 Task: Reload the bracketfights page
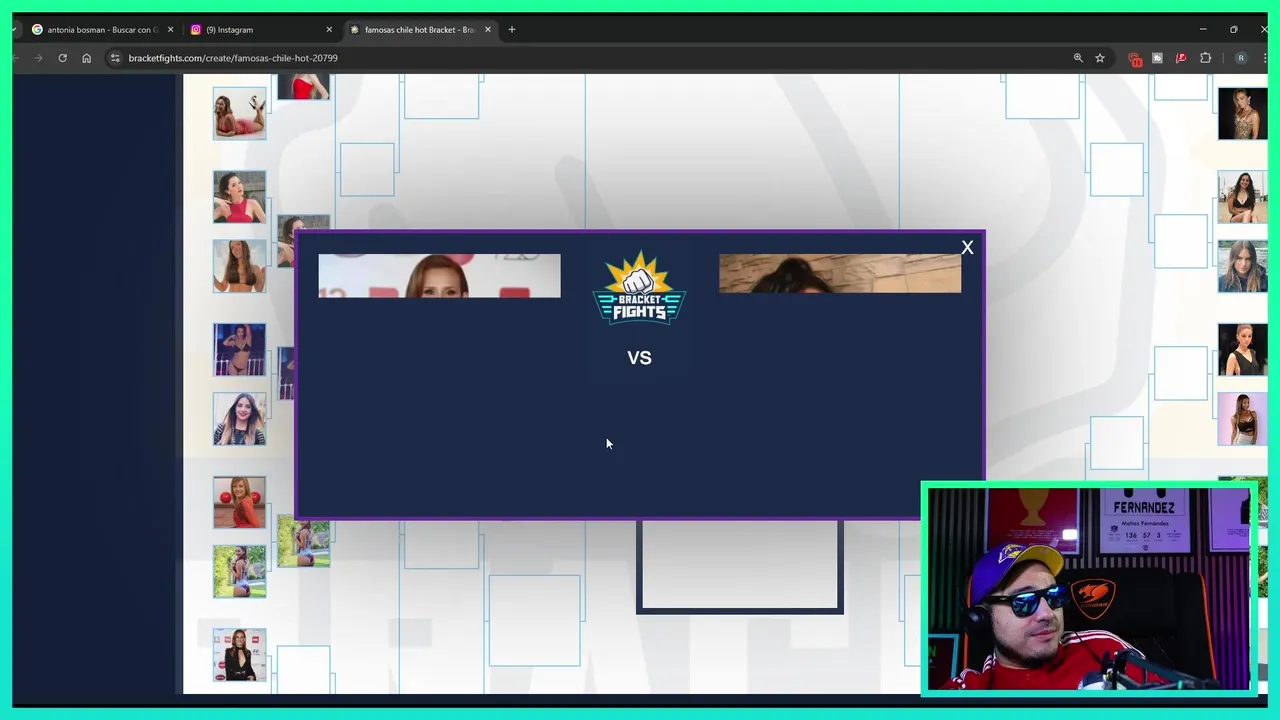coord(62,58)
